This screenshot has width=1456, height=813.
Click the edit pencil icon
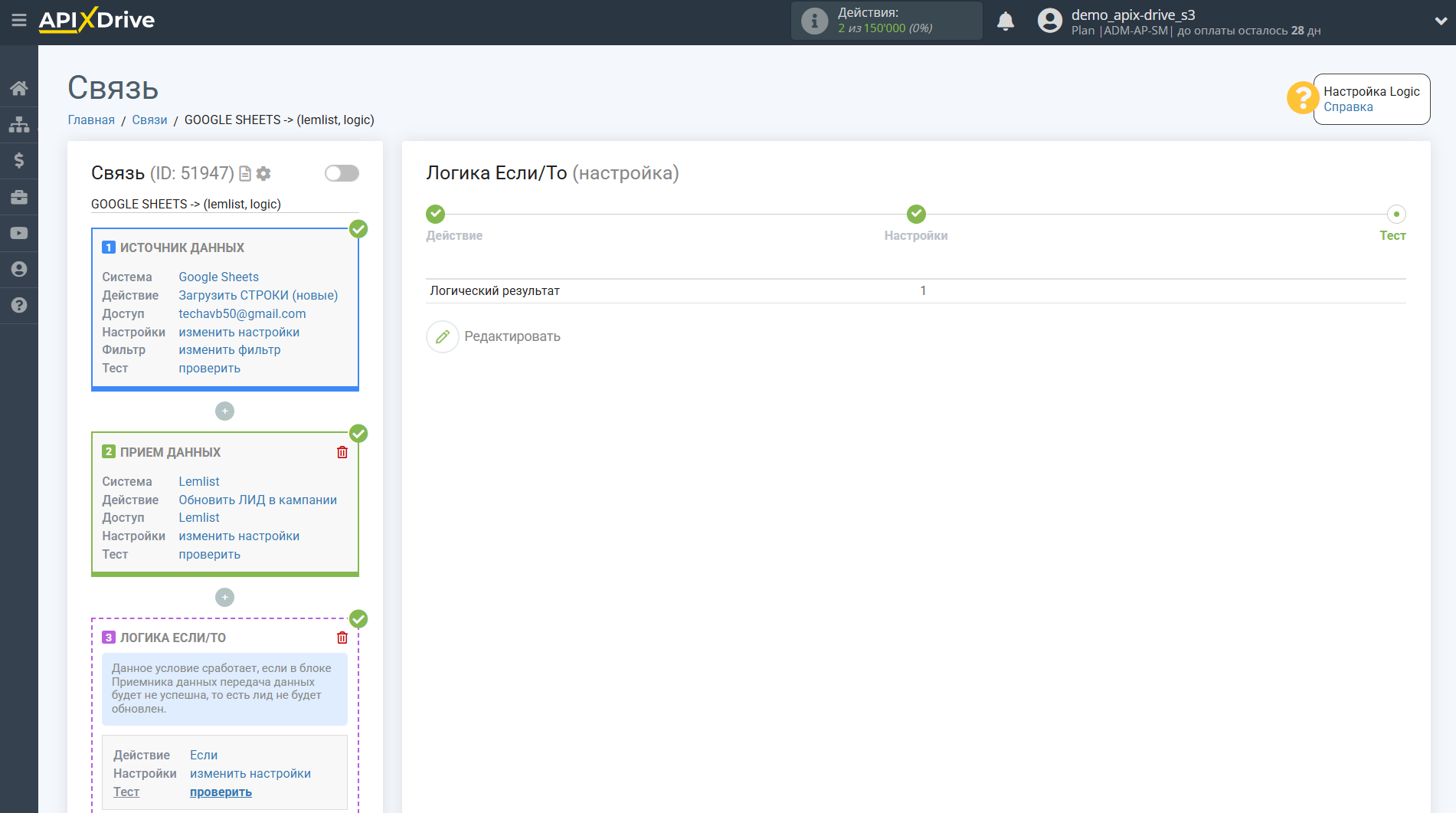pos(443,336)
